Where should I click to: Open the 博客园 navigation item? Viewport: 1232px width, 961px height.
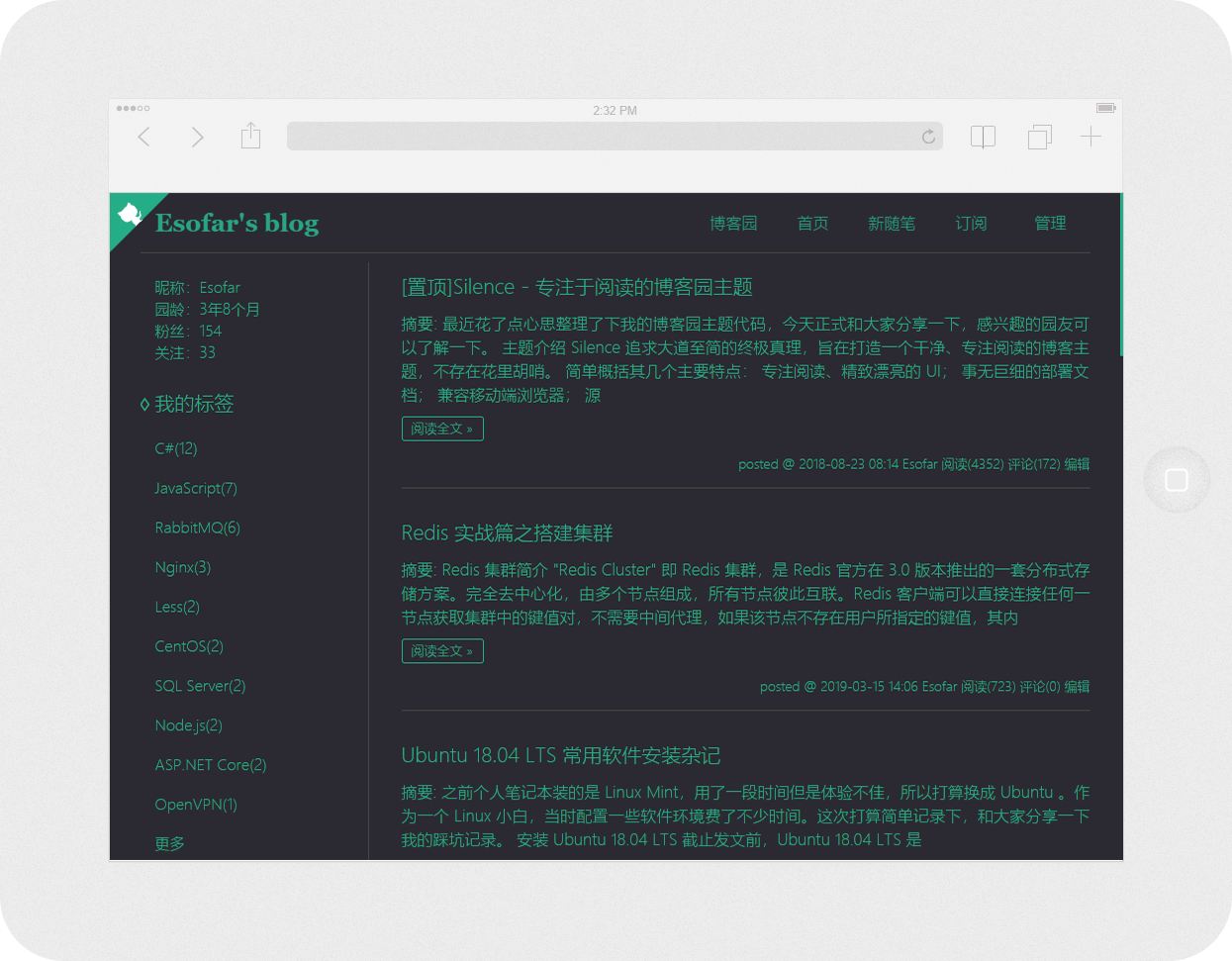pos(733,224)
